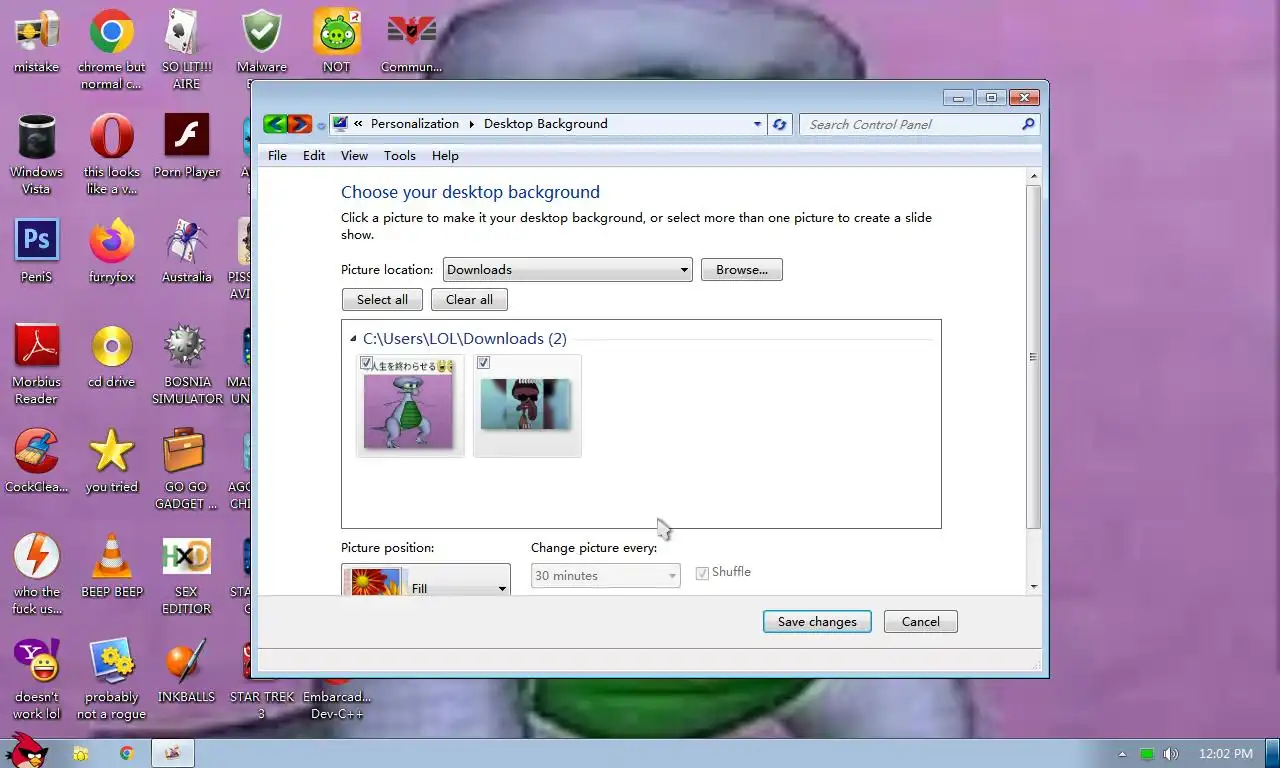Click the Angry Birds Start button
This screenshot has width=1280, height=768.
tap(27, 751)
